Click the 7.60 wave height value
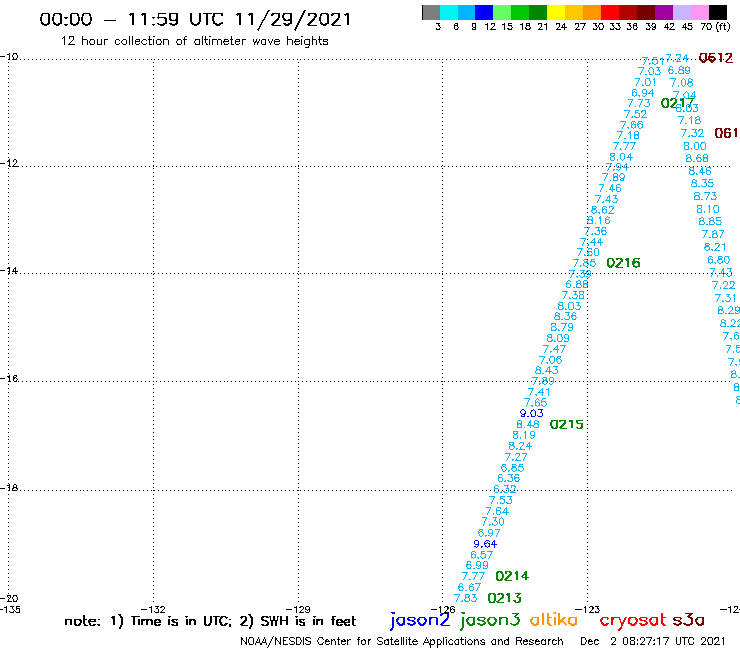Viewport: 740px width, 650px height. 588,252
